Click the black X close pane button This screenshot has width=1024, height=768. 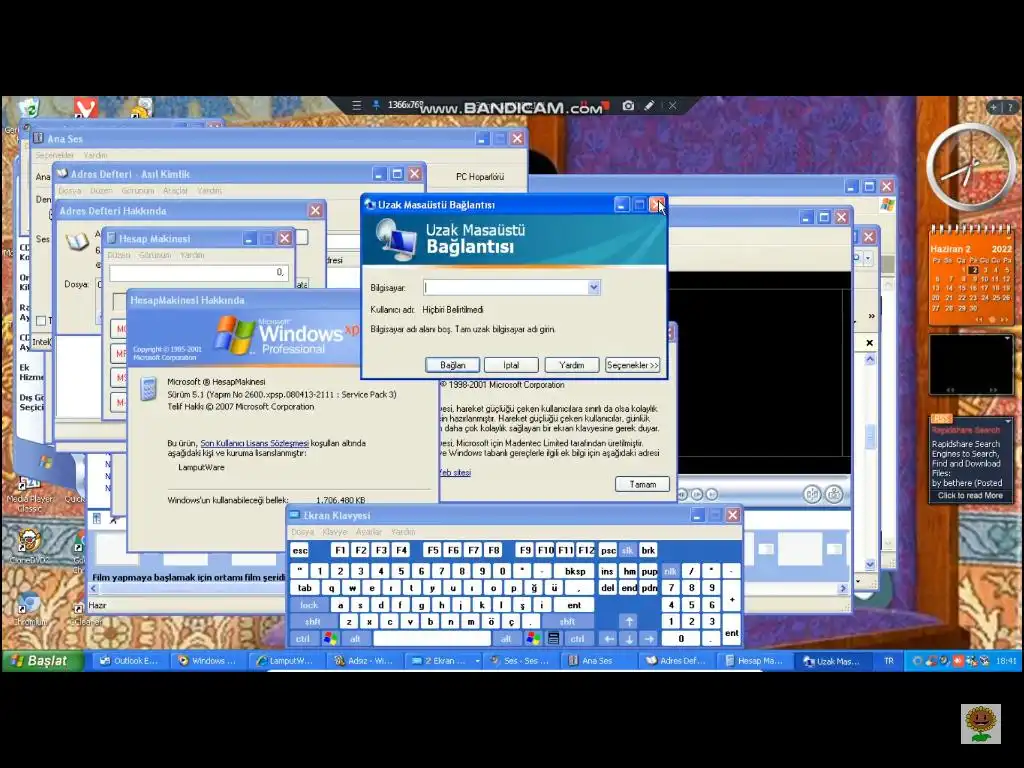click(x=869, y=343)
